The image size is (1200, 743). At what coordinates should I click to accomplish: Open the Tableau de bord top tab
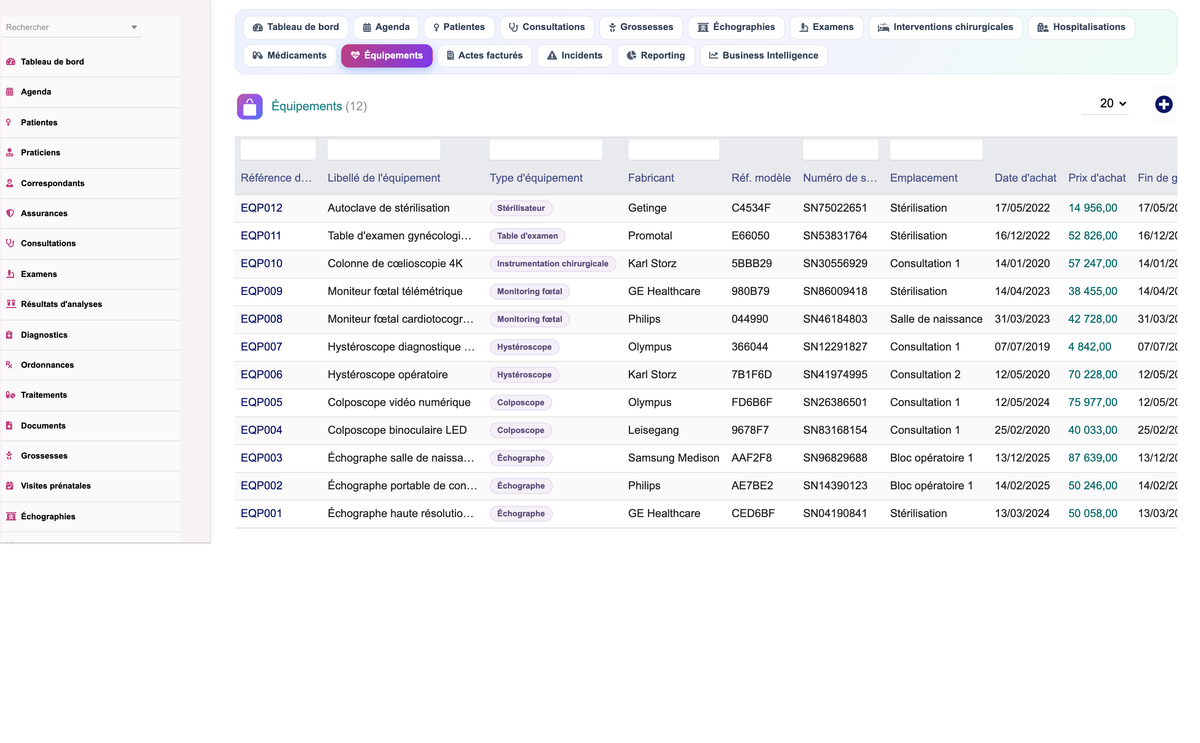click(296, 27)
